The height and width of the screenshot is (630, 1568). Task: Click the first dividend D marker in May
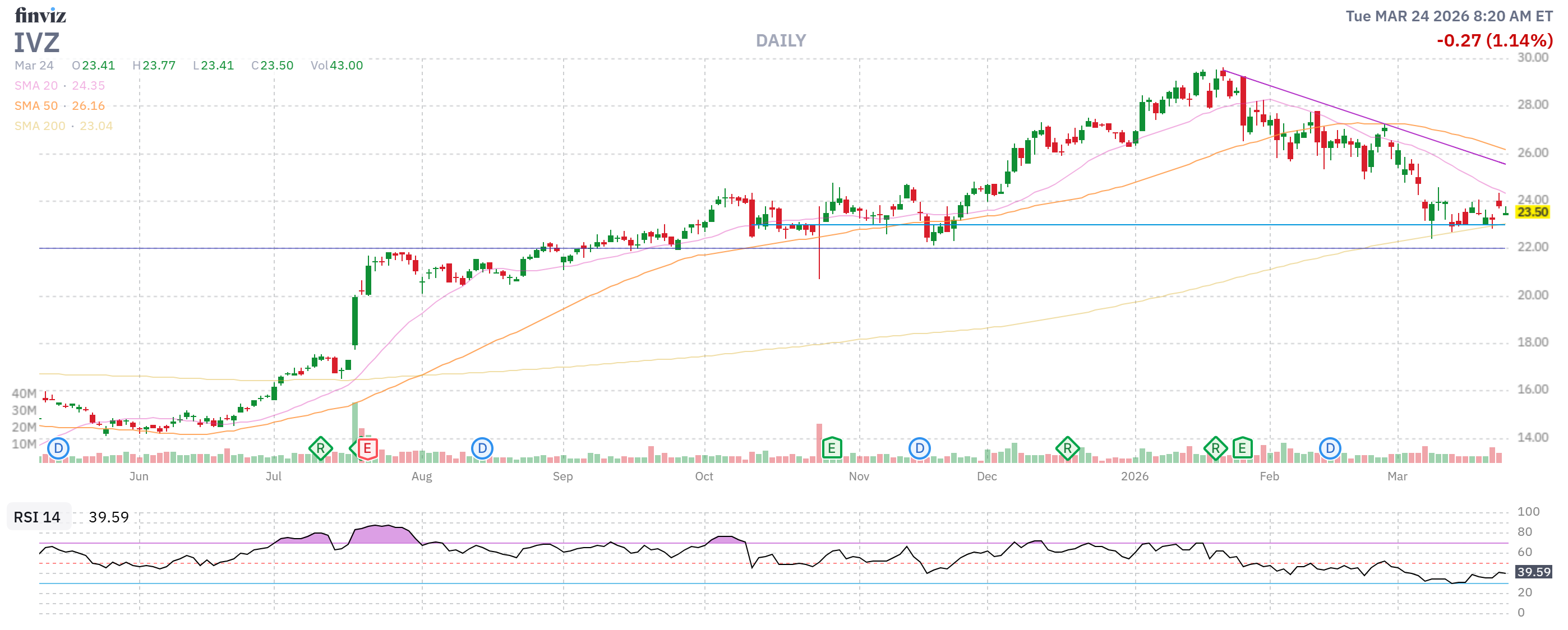pyautogui.click(x=57, y=448)
